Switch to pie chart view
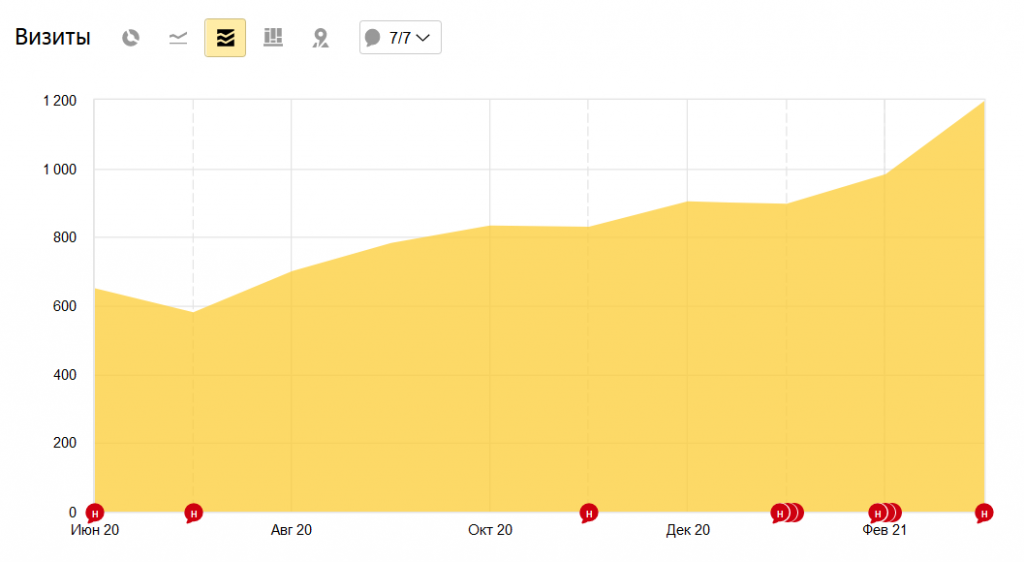 [x=131, y=38]
